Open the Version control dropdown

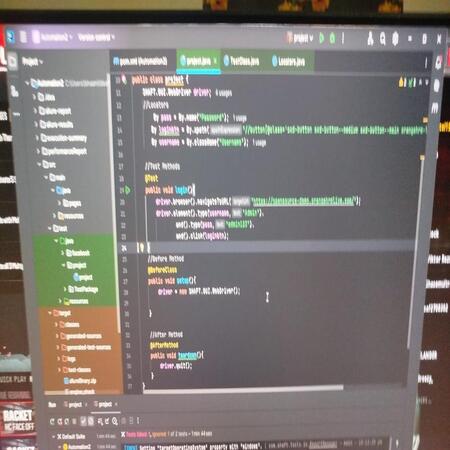pyautogui.click(x=96, y=37)
